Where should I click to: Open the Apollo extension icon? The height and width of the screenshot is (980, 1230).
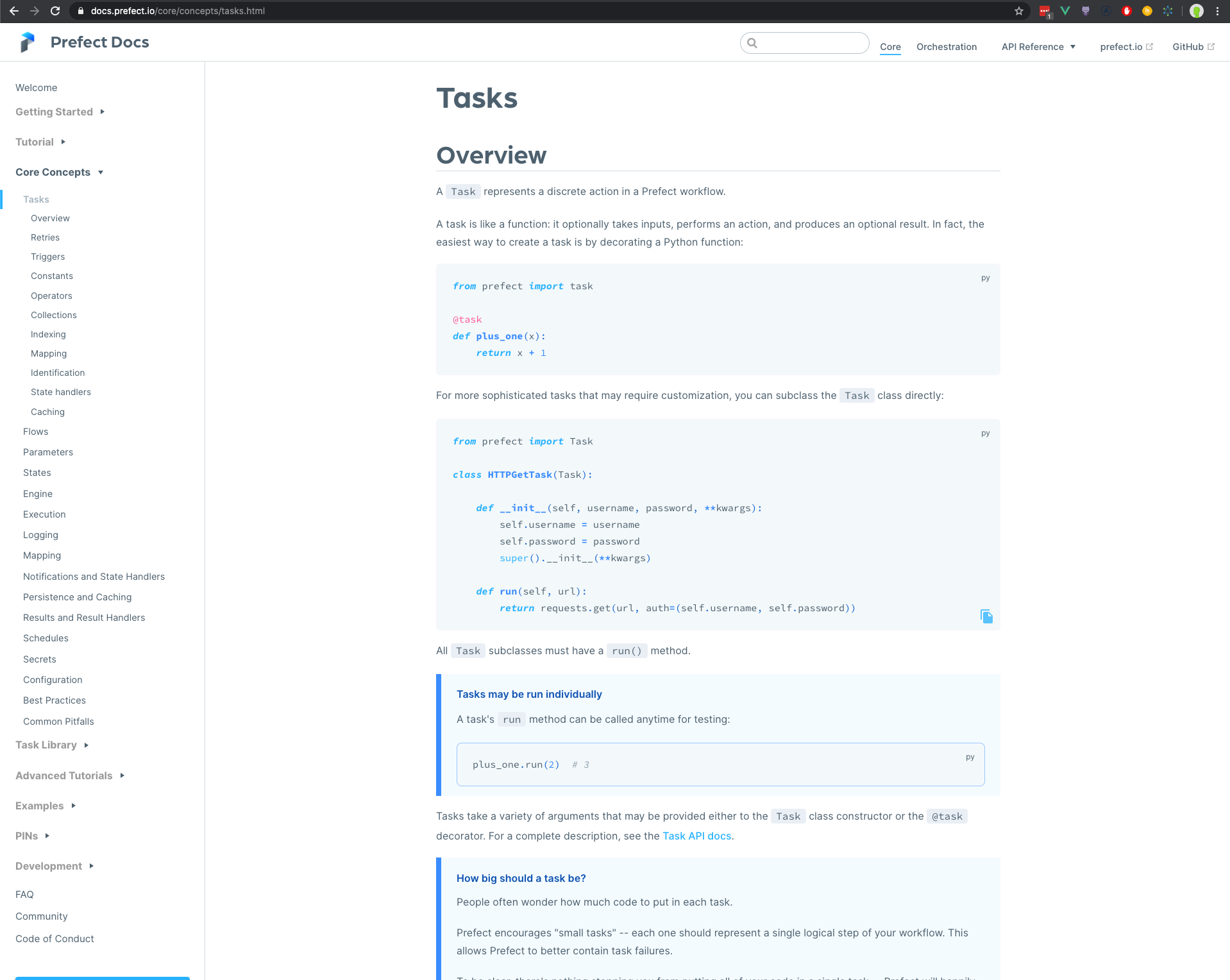click(x=1106, y=11)
